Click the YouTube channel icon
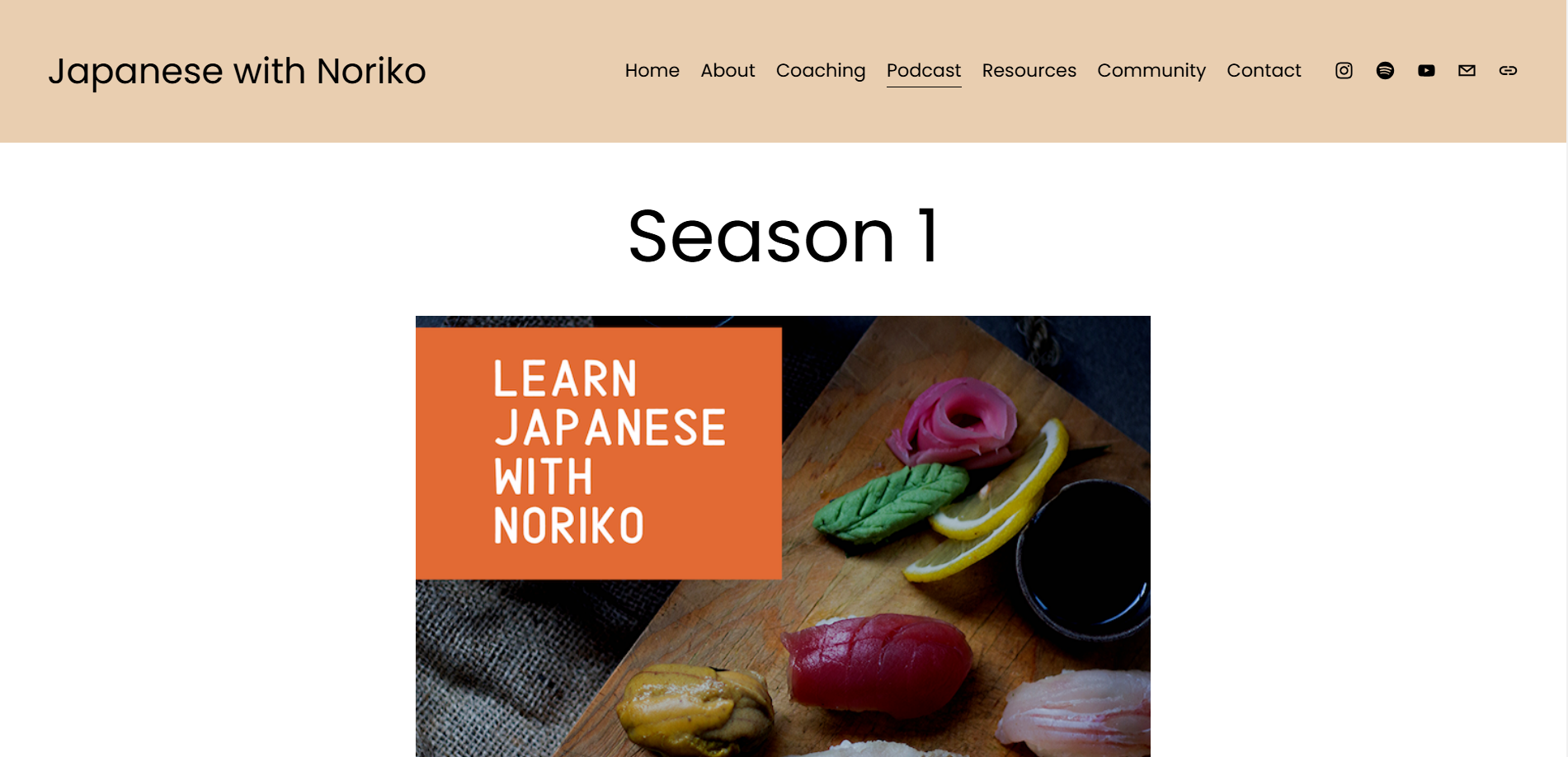This screenshot has height=757, width=1568. 1426,71
